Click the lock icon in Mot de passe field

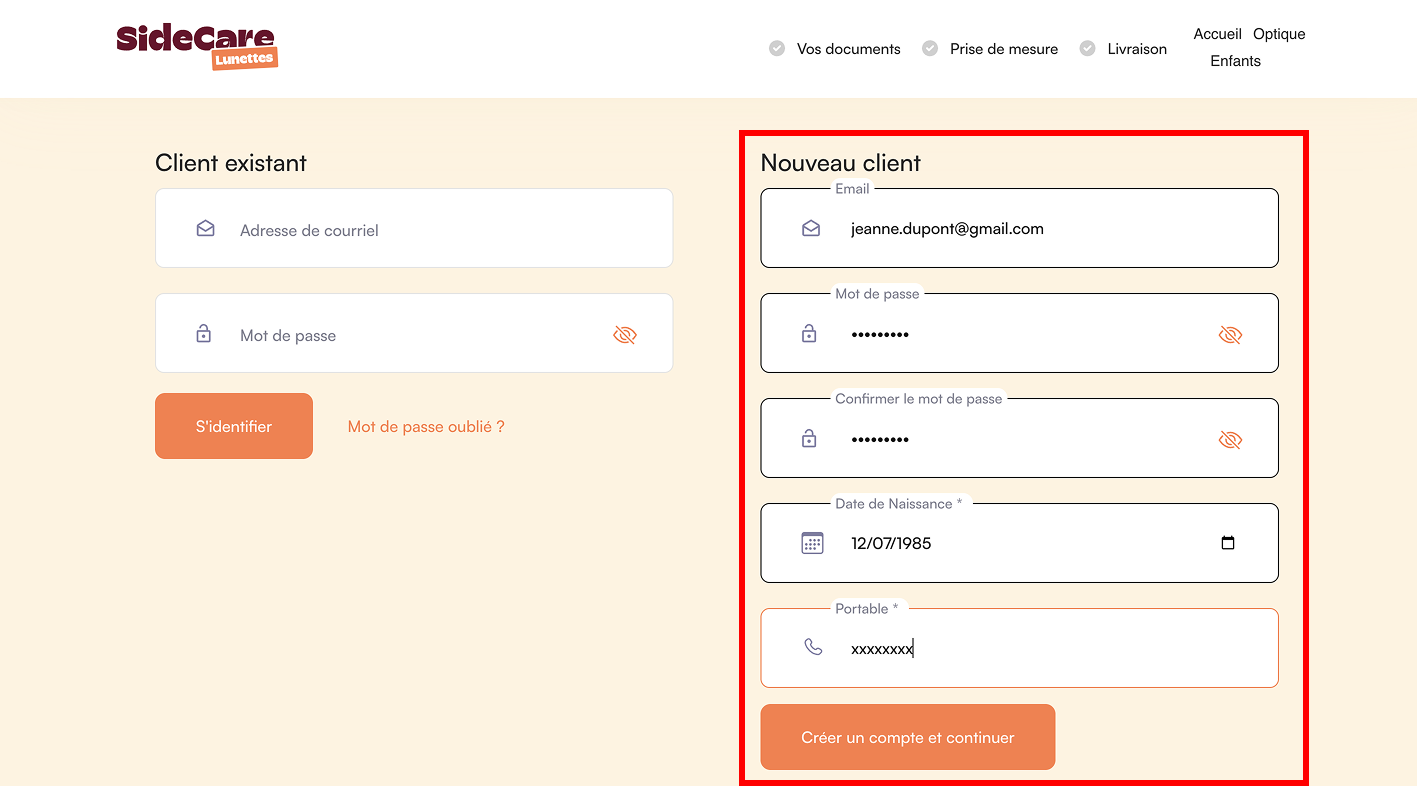point(809,334)
